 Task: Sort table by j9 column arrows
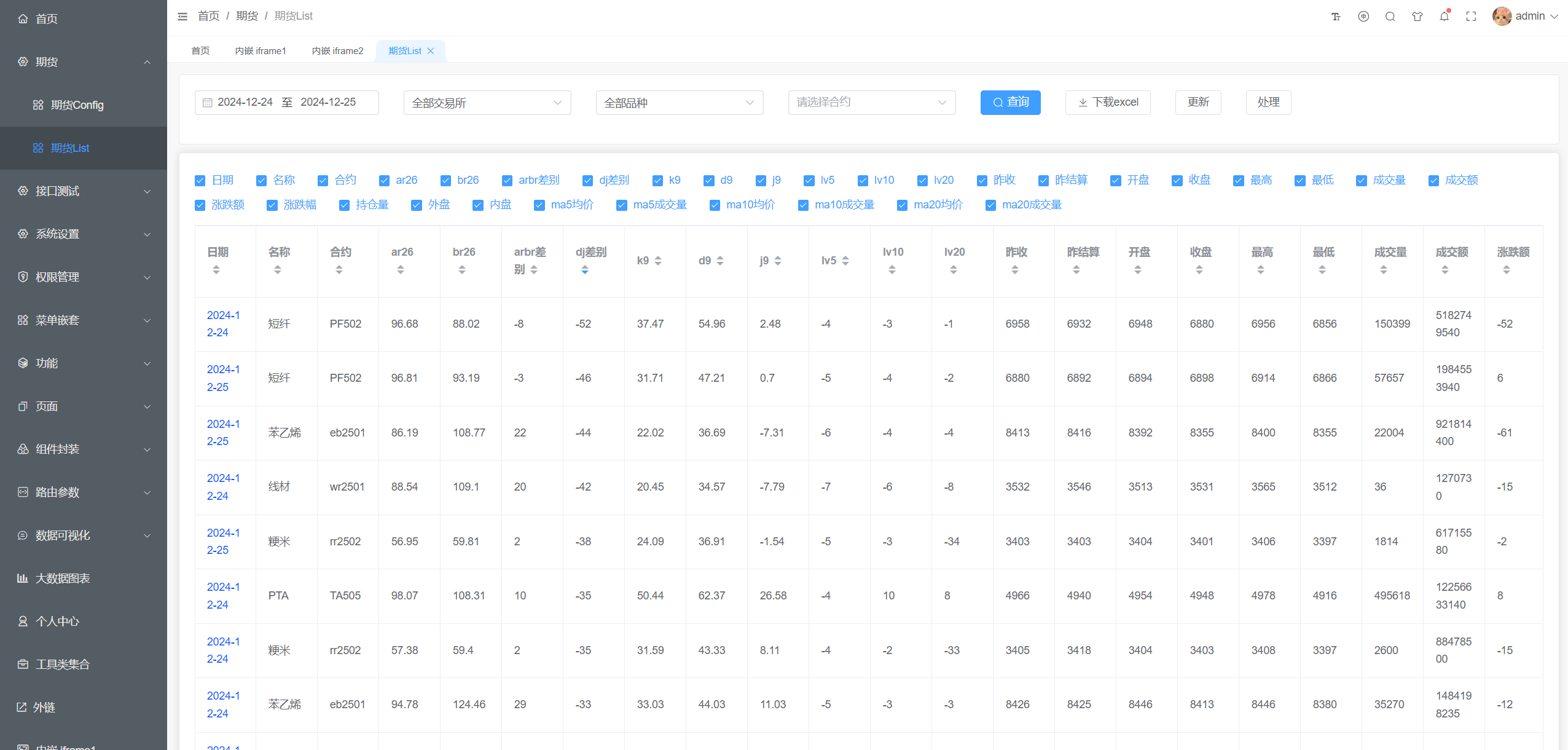(x=778, y=261)
